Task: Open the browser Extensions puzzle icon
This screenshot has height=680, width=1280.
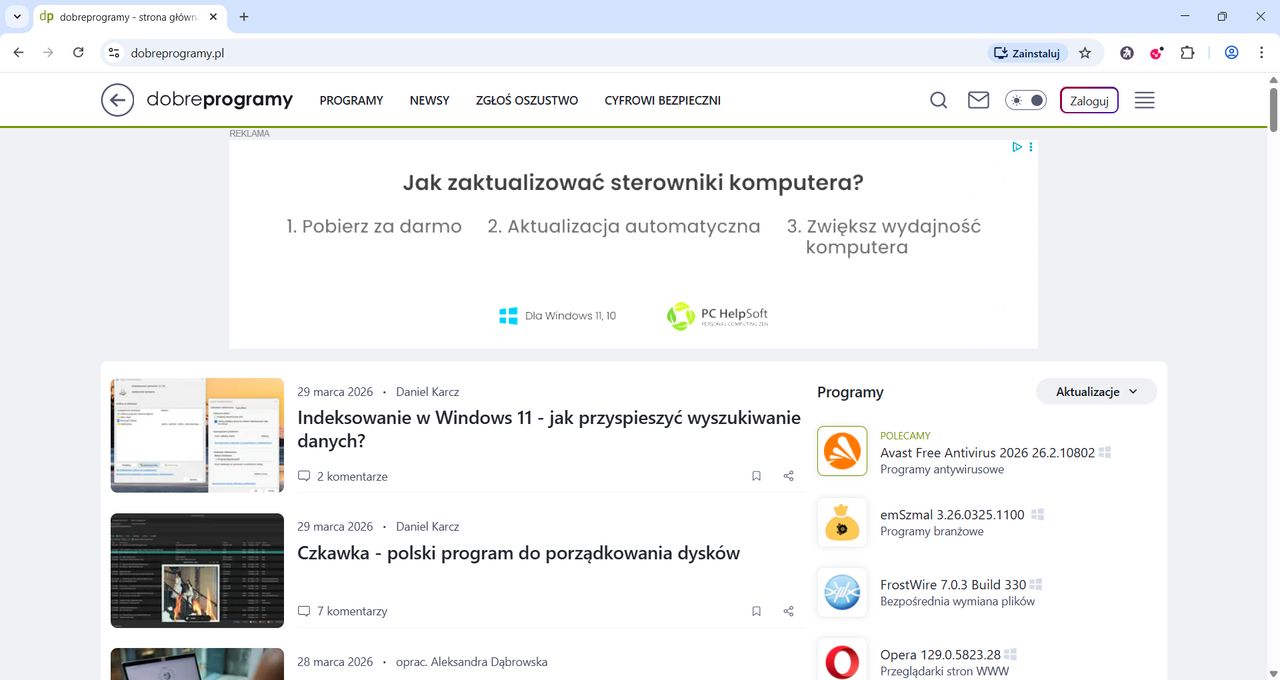Action: click(1187, 53)
